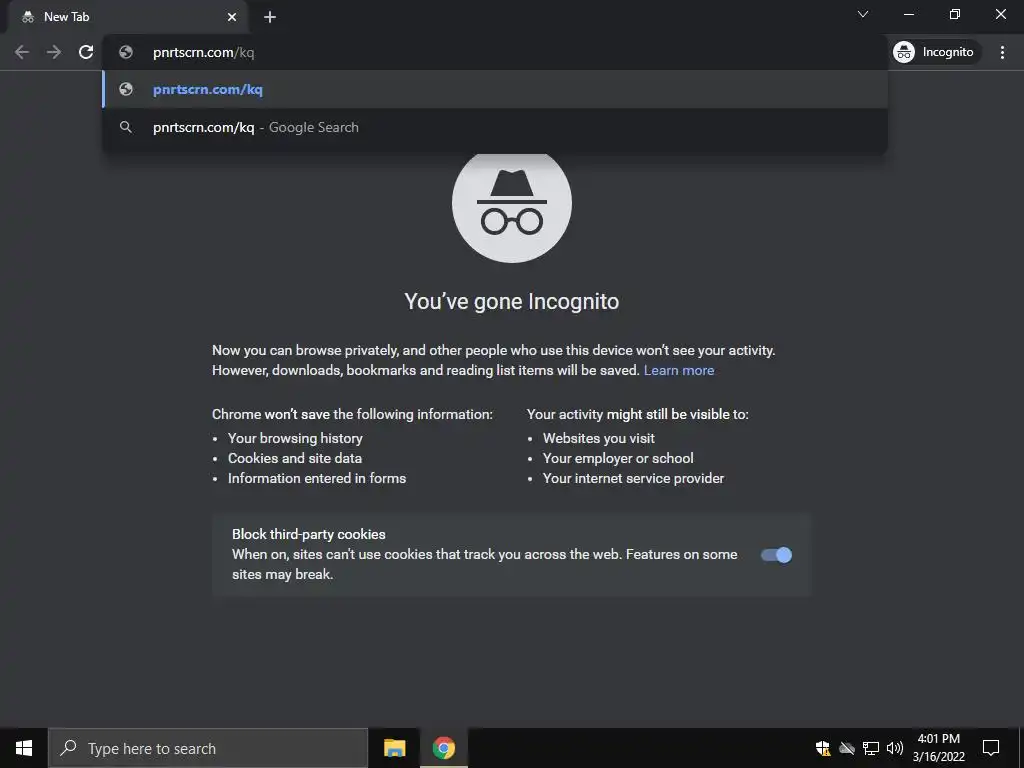The width and height of the screenshot is (1024, 768).
Task: Click the forward navigation arrow
Action: 54,52
